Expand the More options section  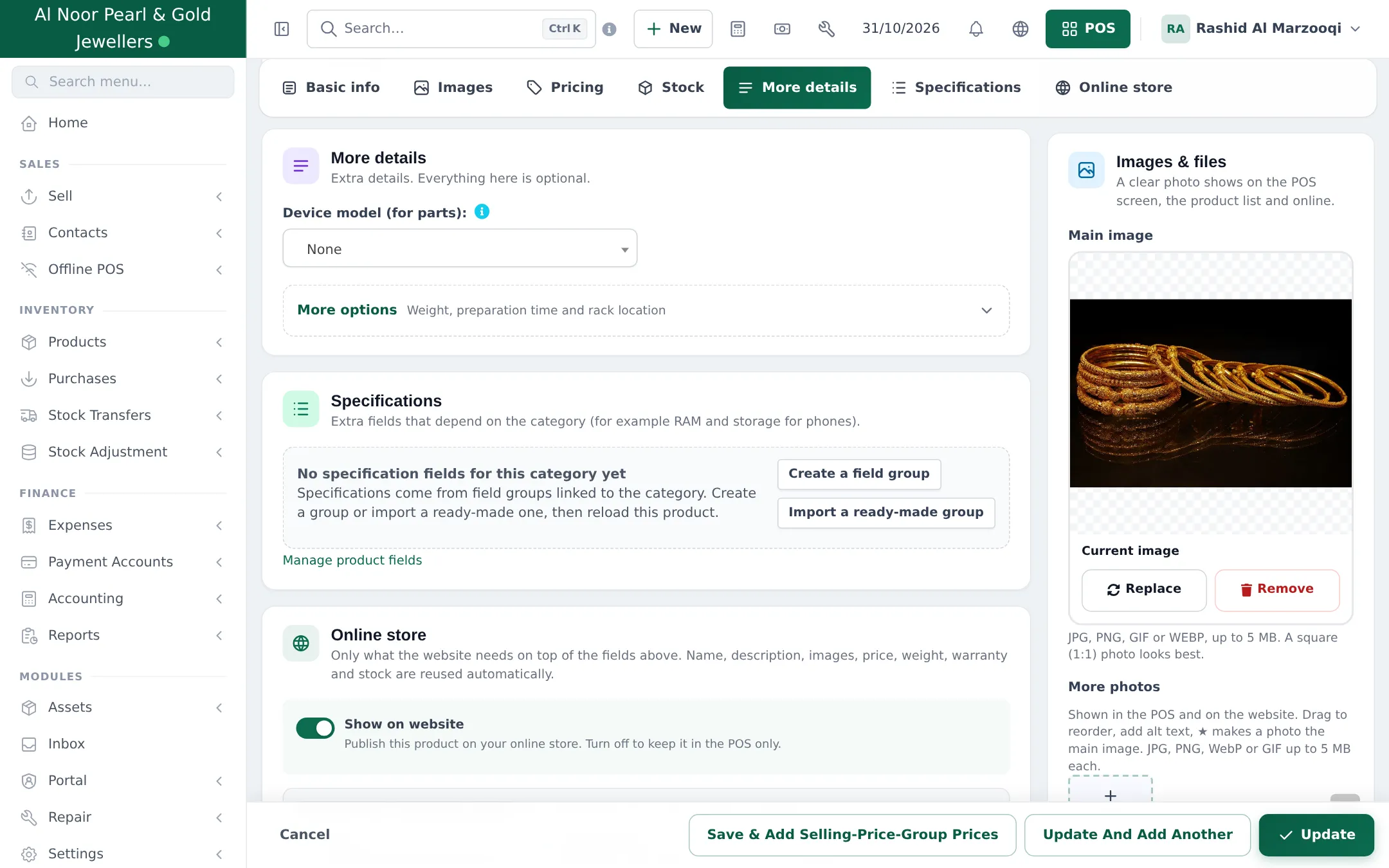646,311
